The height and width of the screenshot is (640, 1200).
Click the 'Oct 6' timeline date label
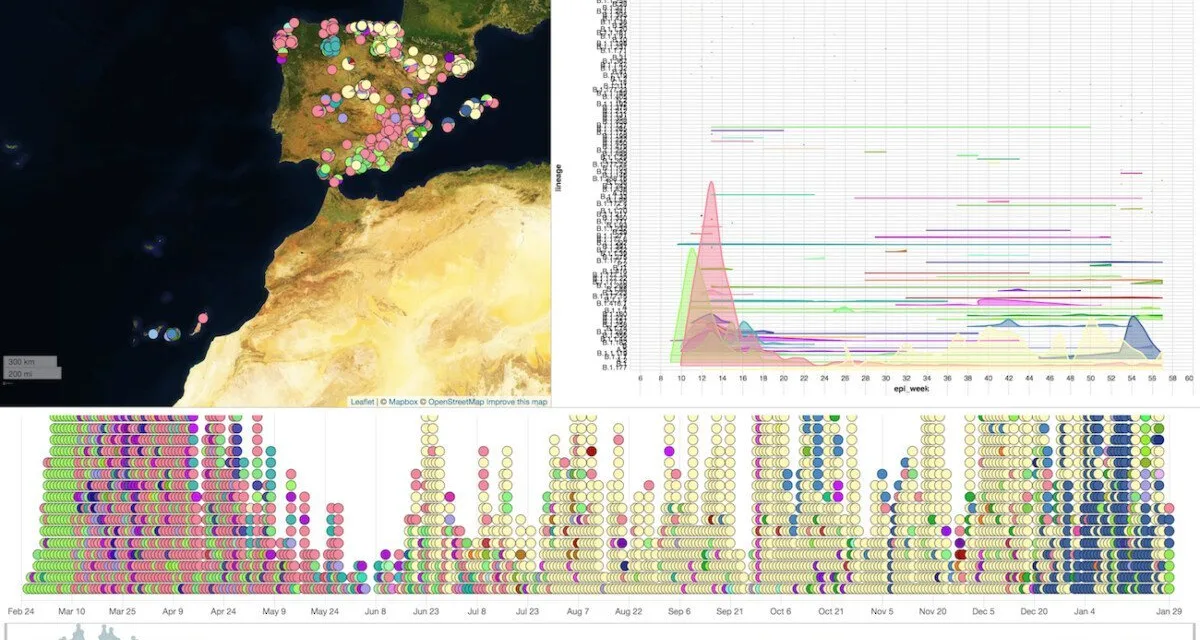[x=780, y=611]
